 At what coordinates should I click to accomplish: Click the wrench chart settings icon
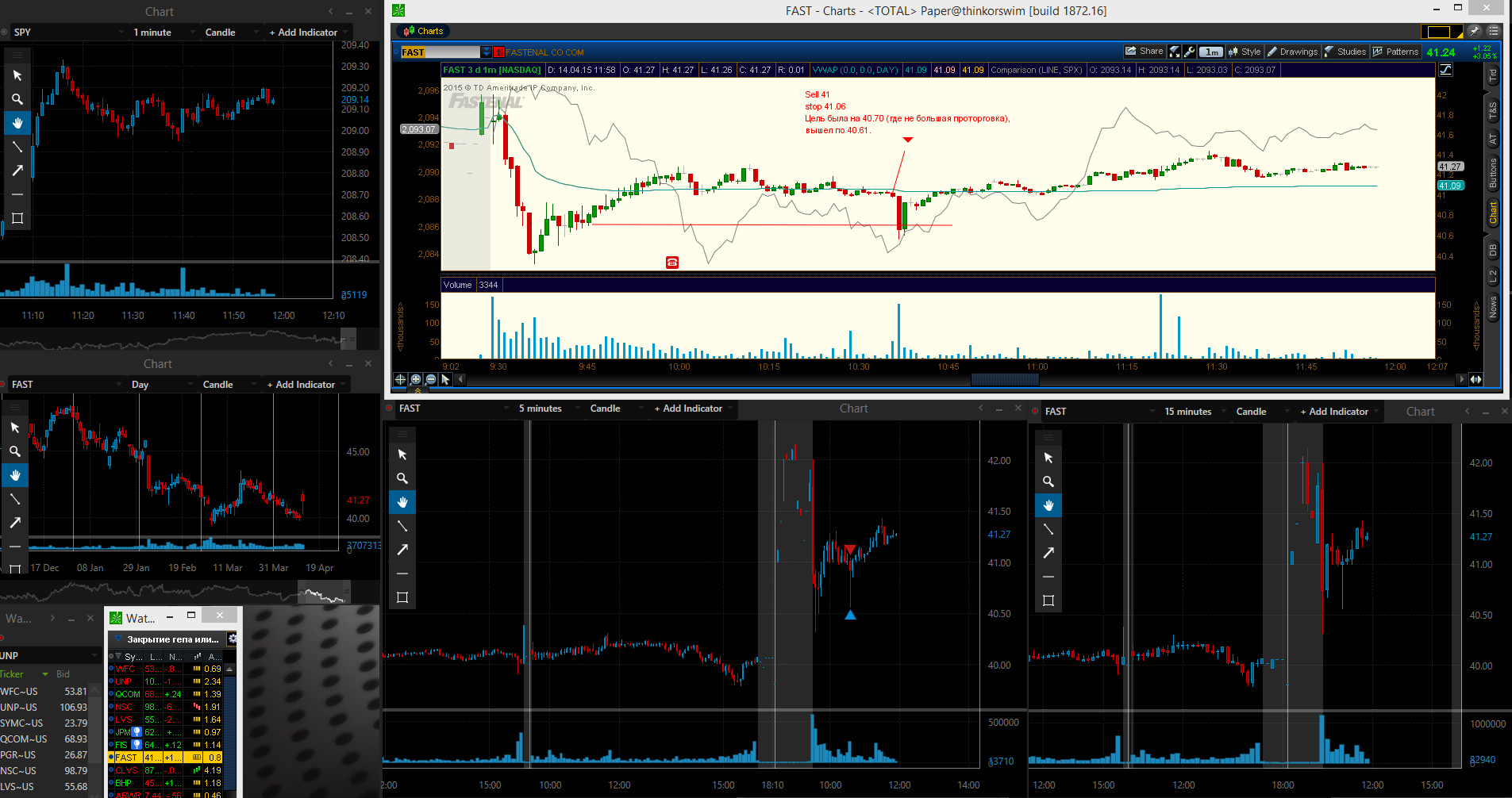pyautogui.click(x=1189, y=52)
